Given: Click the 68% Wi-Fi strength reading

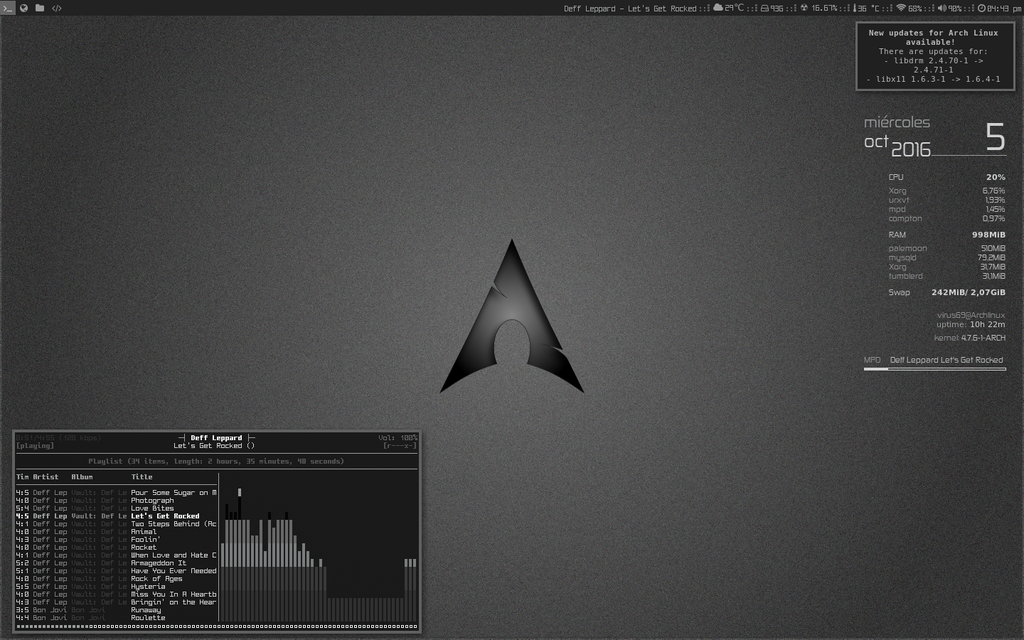Looking at the screenshot, I should [x=915, y=8].
